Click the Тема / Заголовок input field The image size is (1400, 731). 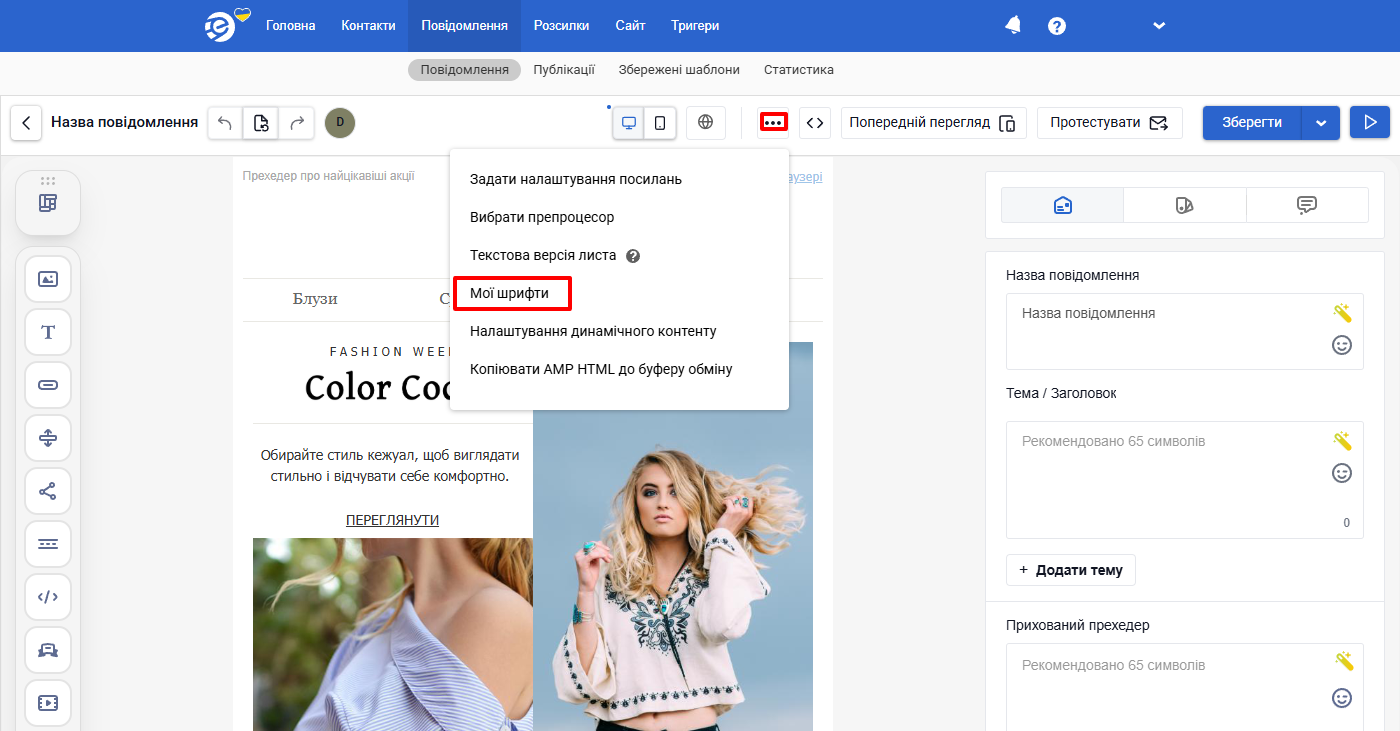pyautogui.click(x=1185, y=480)
